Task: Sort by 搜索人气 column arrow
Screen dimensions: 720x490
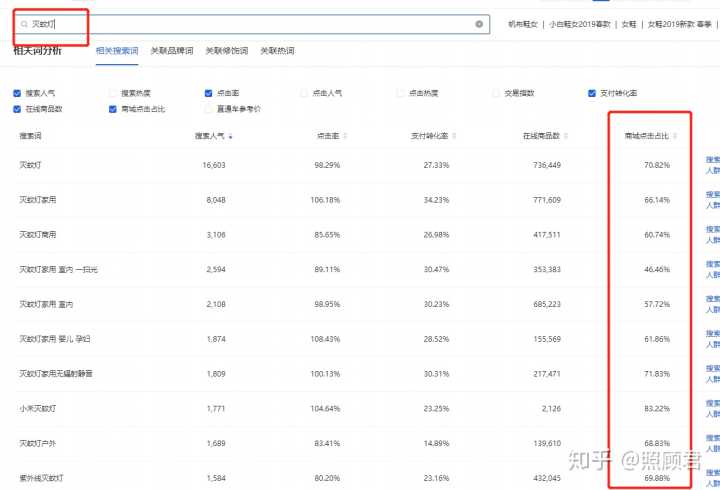Action: point(231,136)
